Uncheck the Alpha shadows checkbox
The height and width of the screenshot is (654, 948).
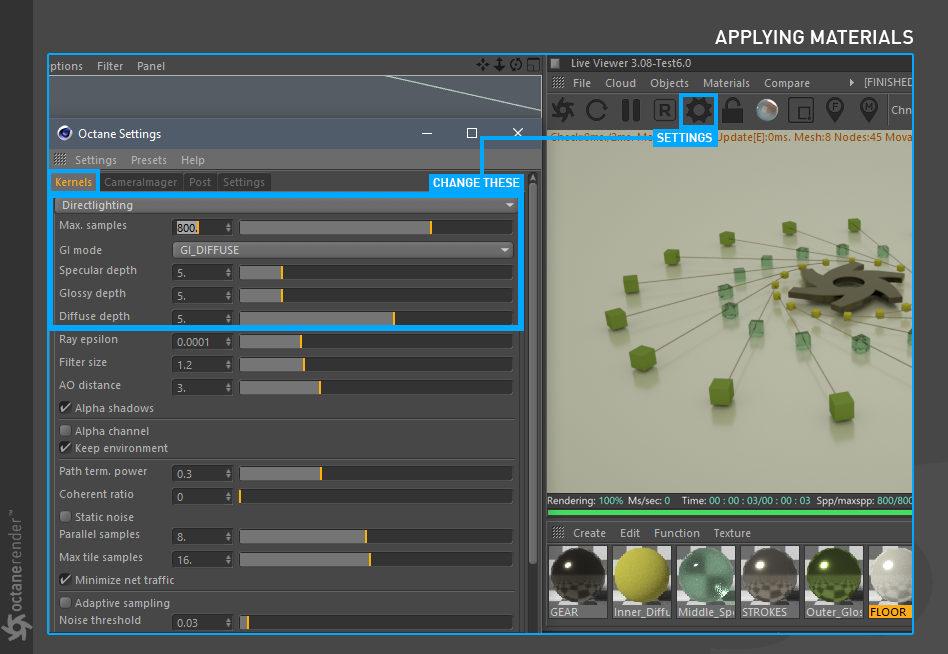pyautogui.click(x=66, y=408)
